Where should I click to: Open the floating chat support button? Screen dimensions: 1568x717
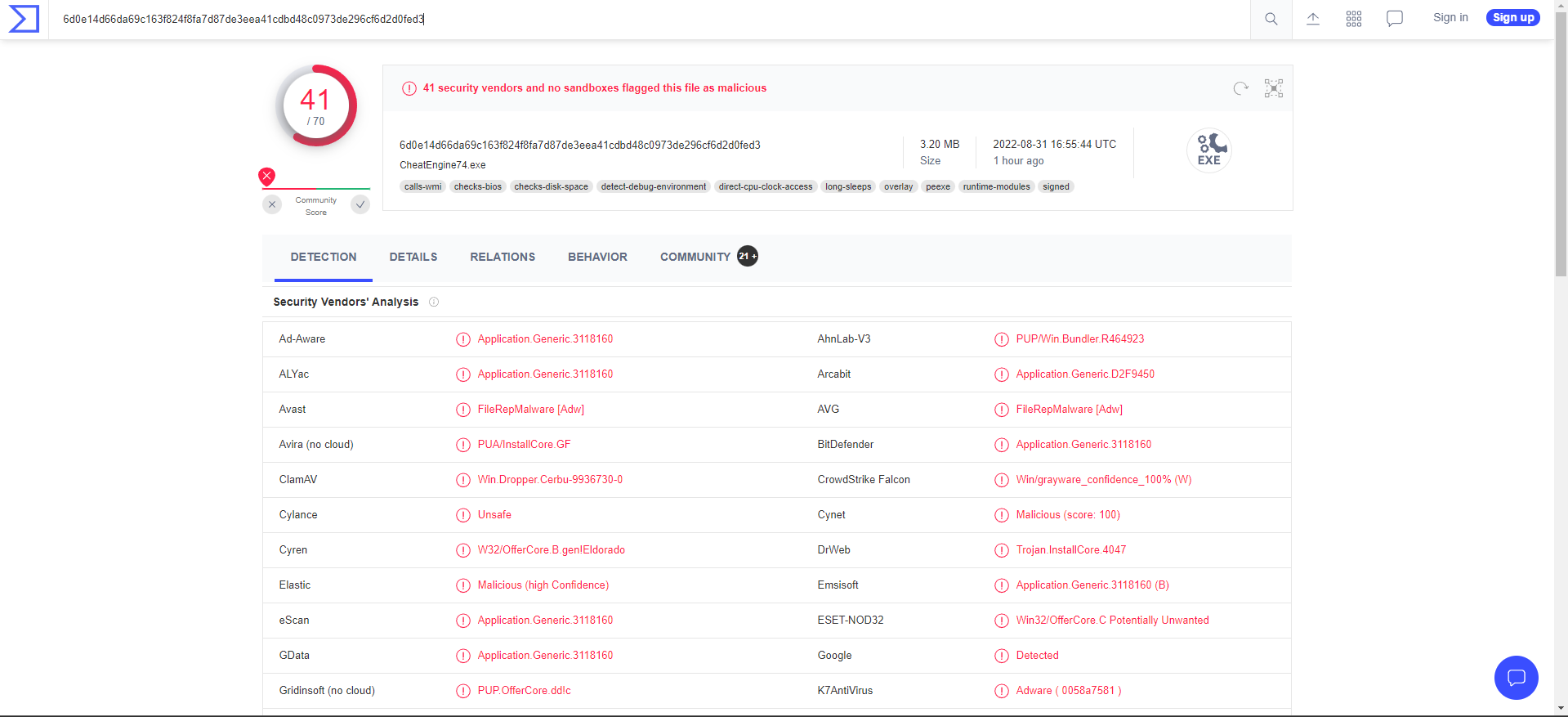click(x=1517, y=678)
